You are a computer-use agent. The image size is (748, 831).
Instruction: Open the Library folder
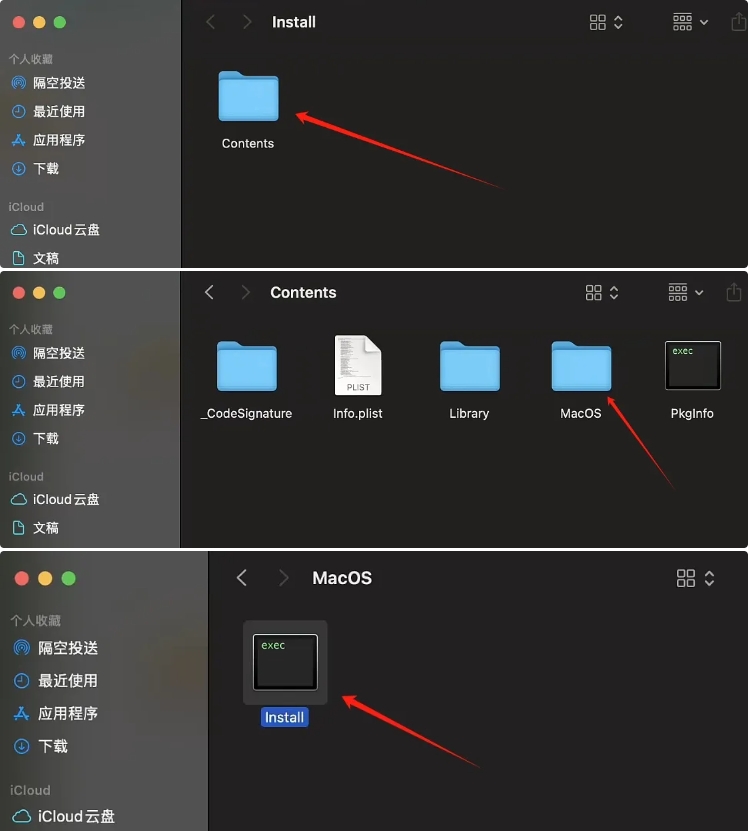[470, 366]
